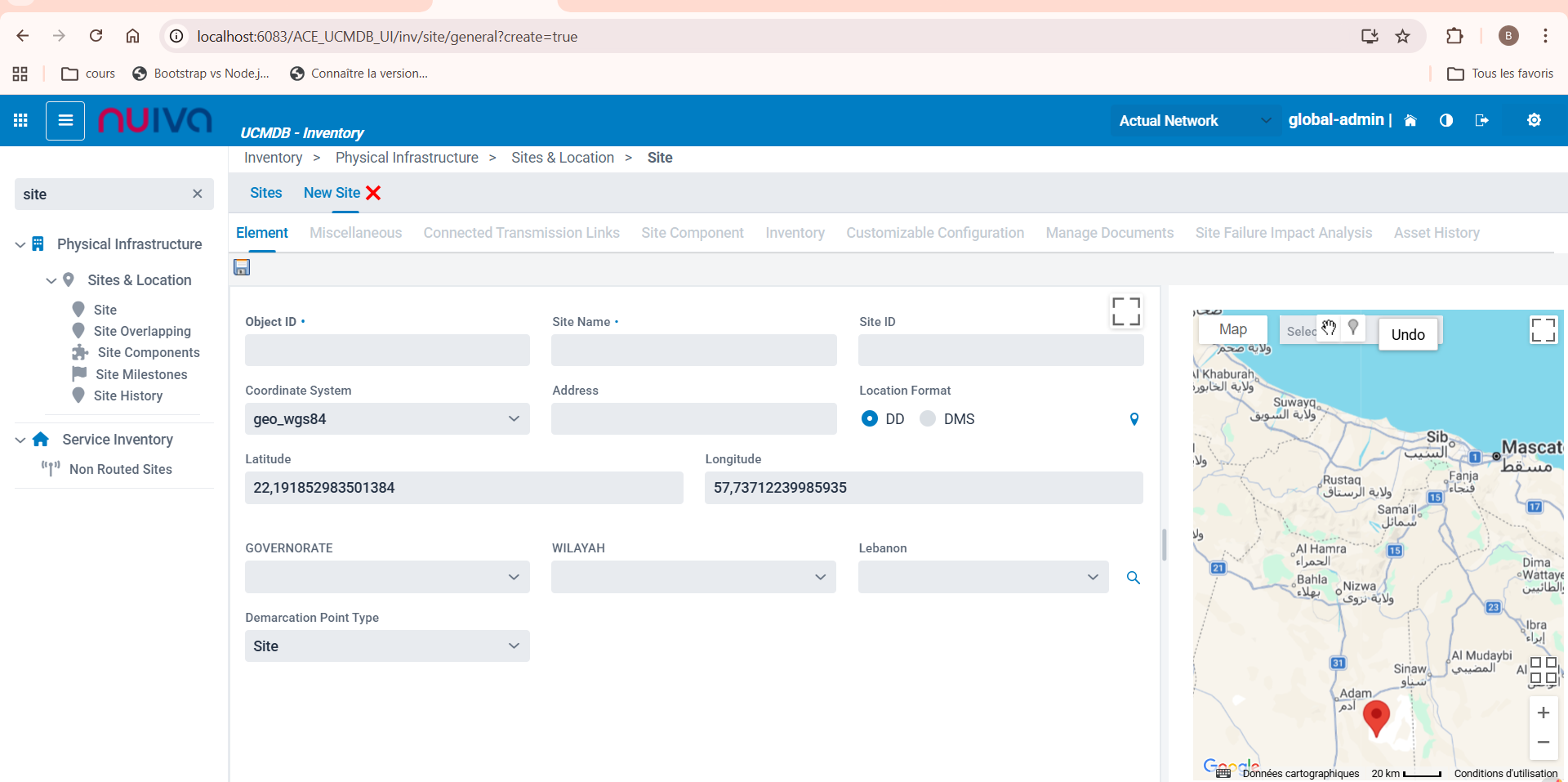Click the location pin icon beside DMS
The height and width of the screenshot is (782, 1568).
point(1134,419)
